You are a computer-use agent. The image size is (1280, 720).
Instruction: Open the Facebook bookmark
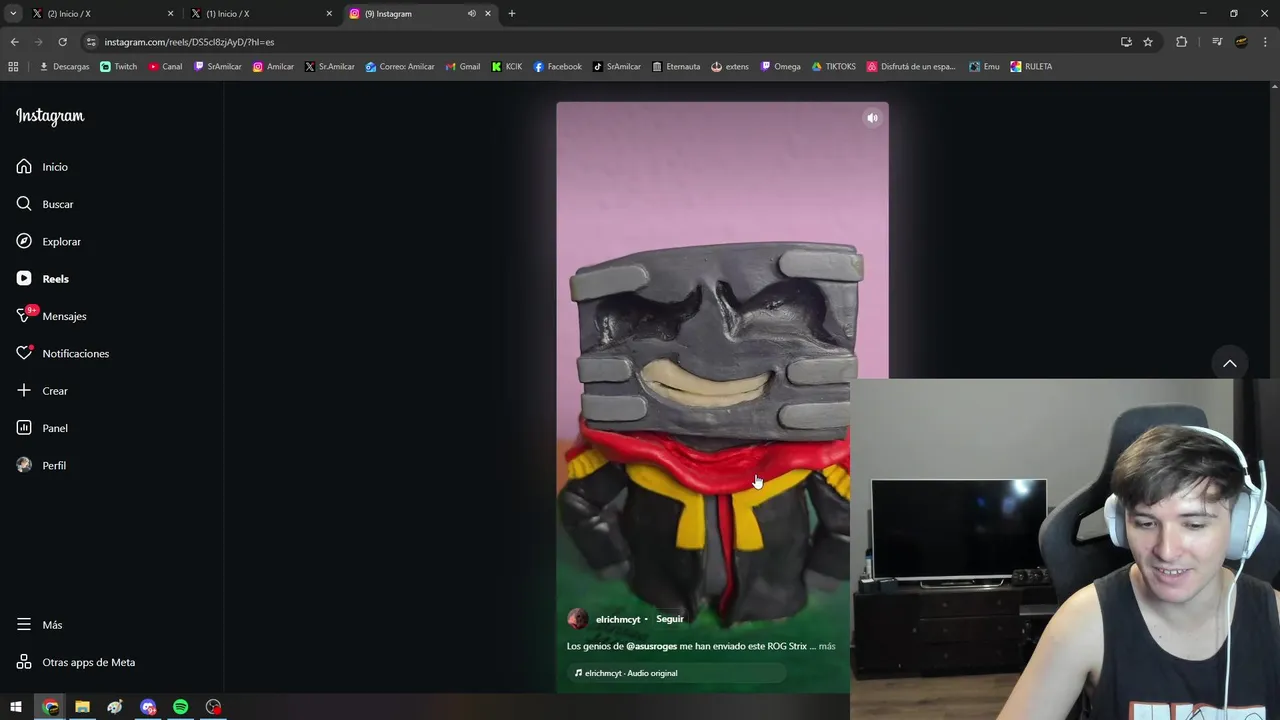[x=557, y=67]
